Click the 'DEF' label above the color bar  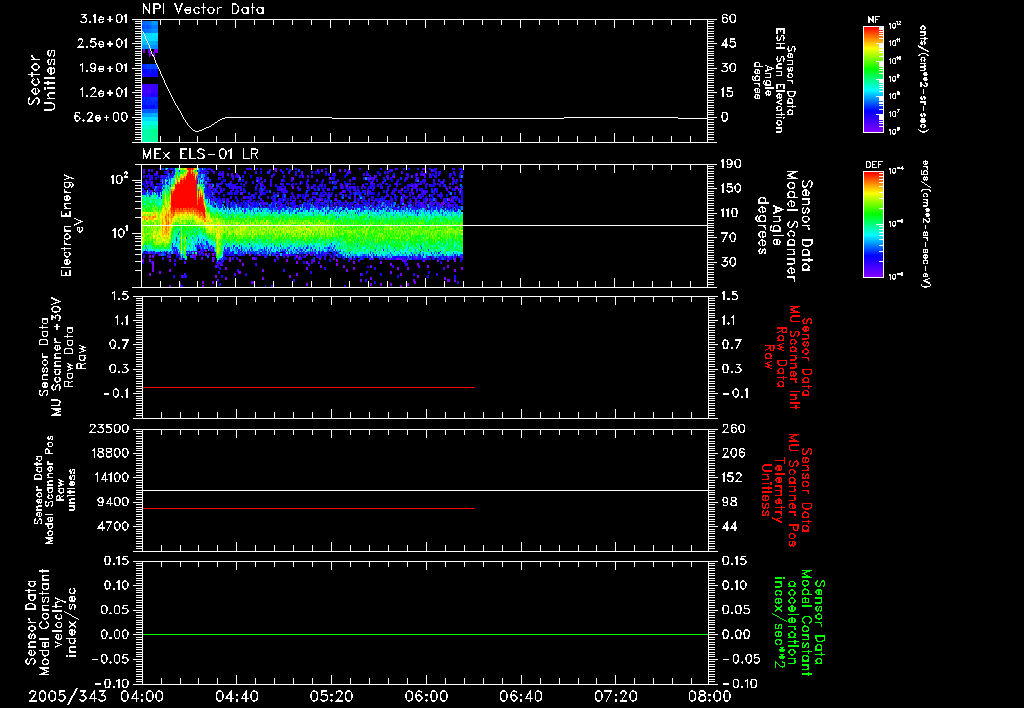click(x=873, y=165)
